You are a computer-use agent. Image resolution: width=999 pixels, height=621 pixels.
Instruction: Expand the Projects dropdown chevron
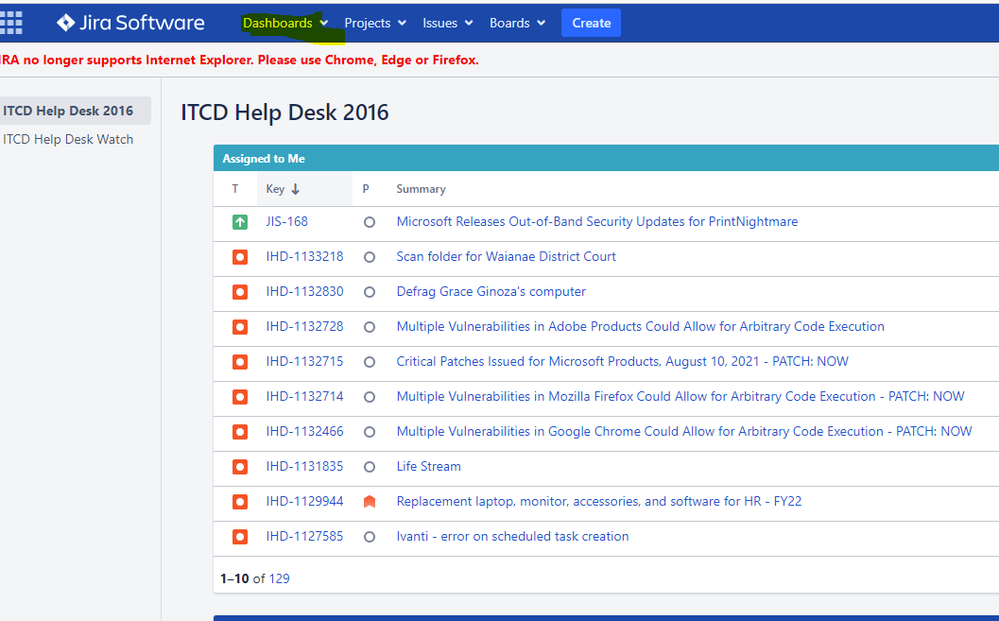click(402, 23)
